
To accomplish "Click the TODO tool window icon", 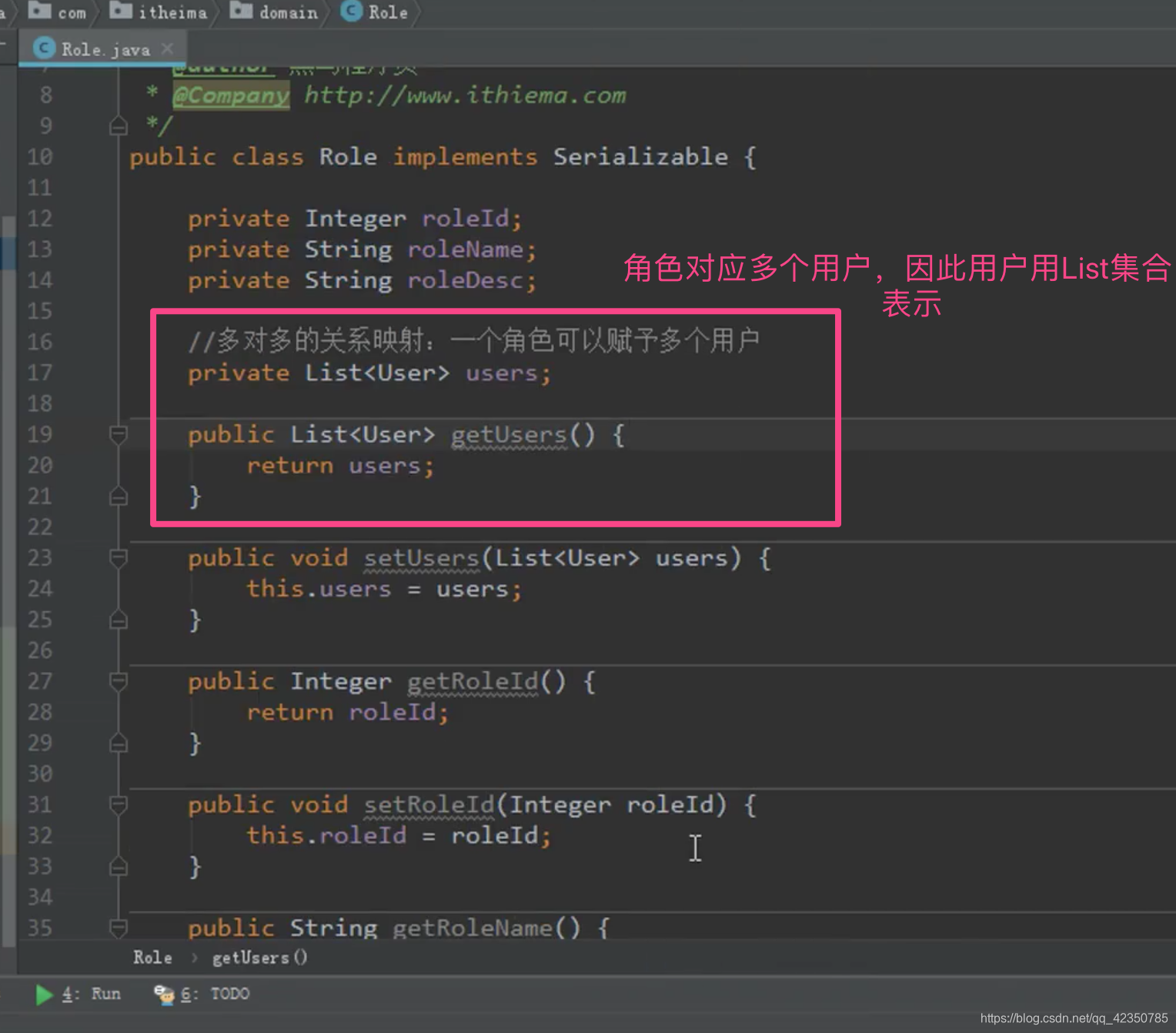I will [x=164, y=995].
